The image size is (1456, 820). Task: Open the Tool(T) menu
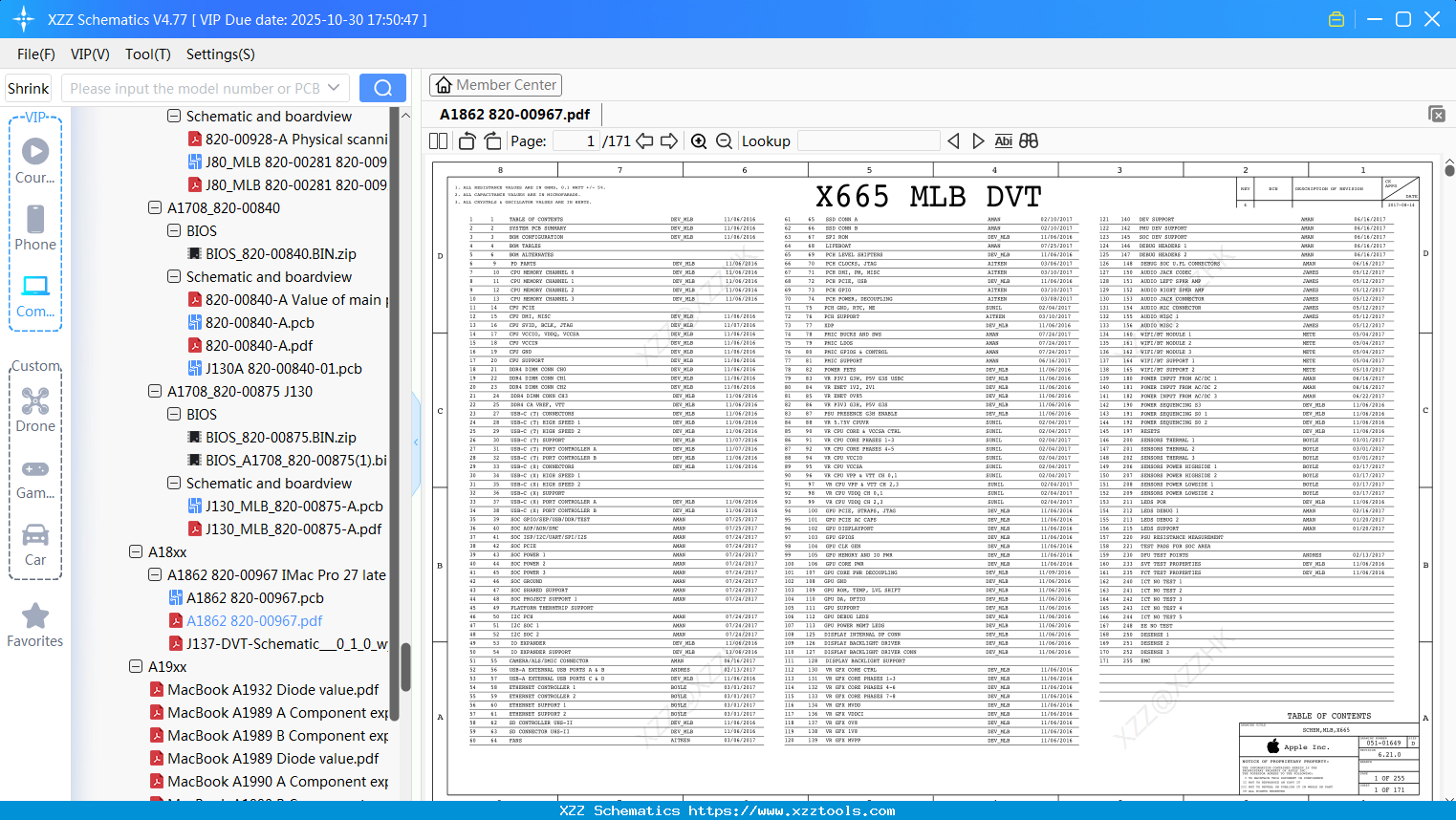148,54
